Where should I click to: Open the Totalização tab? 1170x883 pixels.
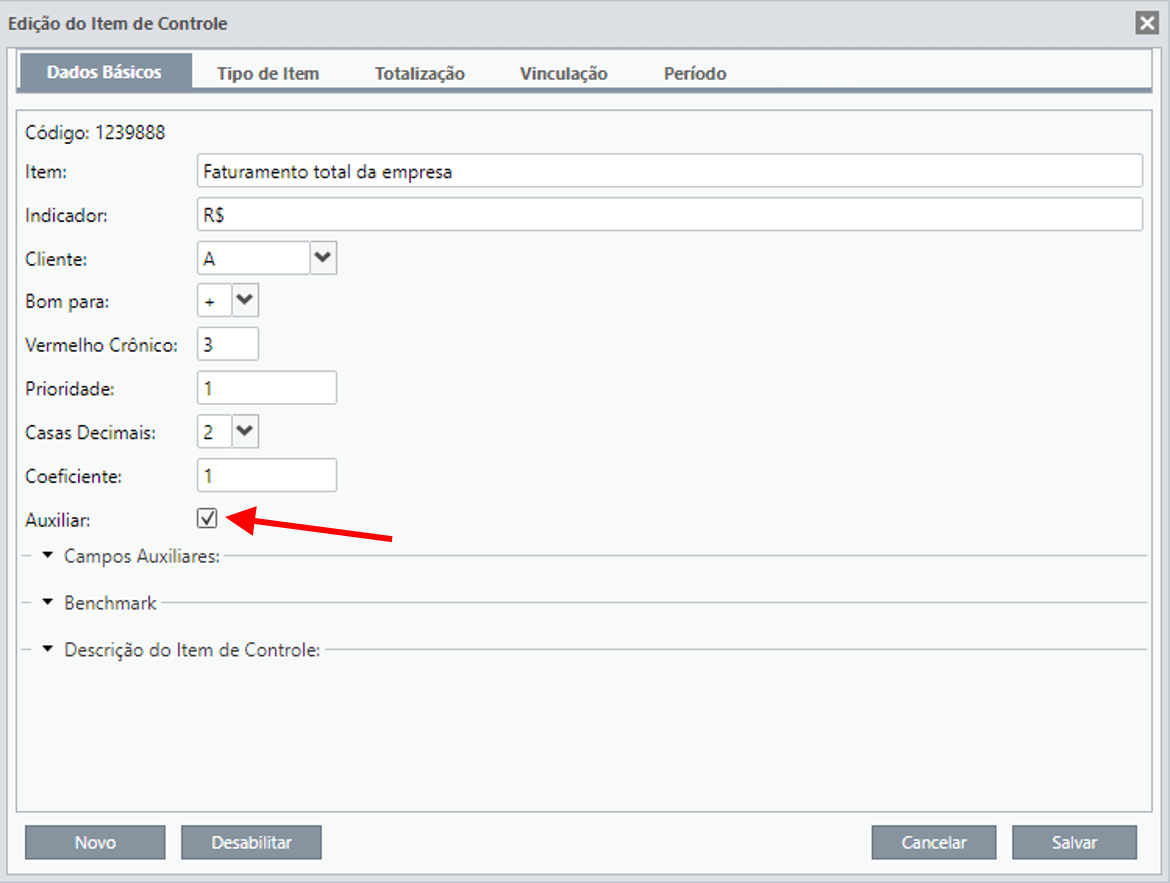click(x=419, y=73)
